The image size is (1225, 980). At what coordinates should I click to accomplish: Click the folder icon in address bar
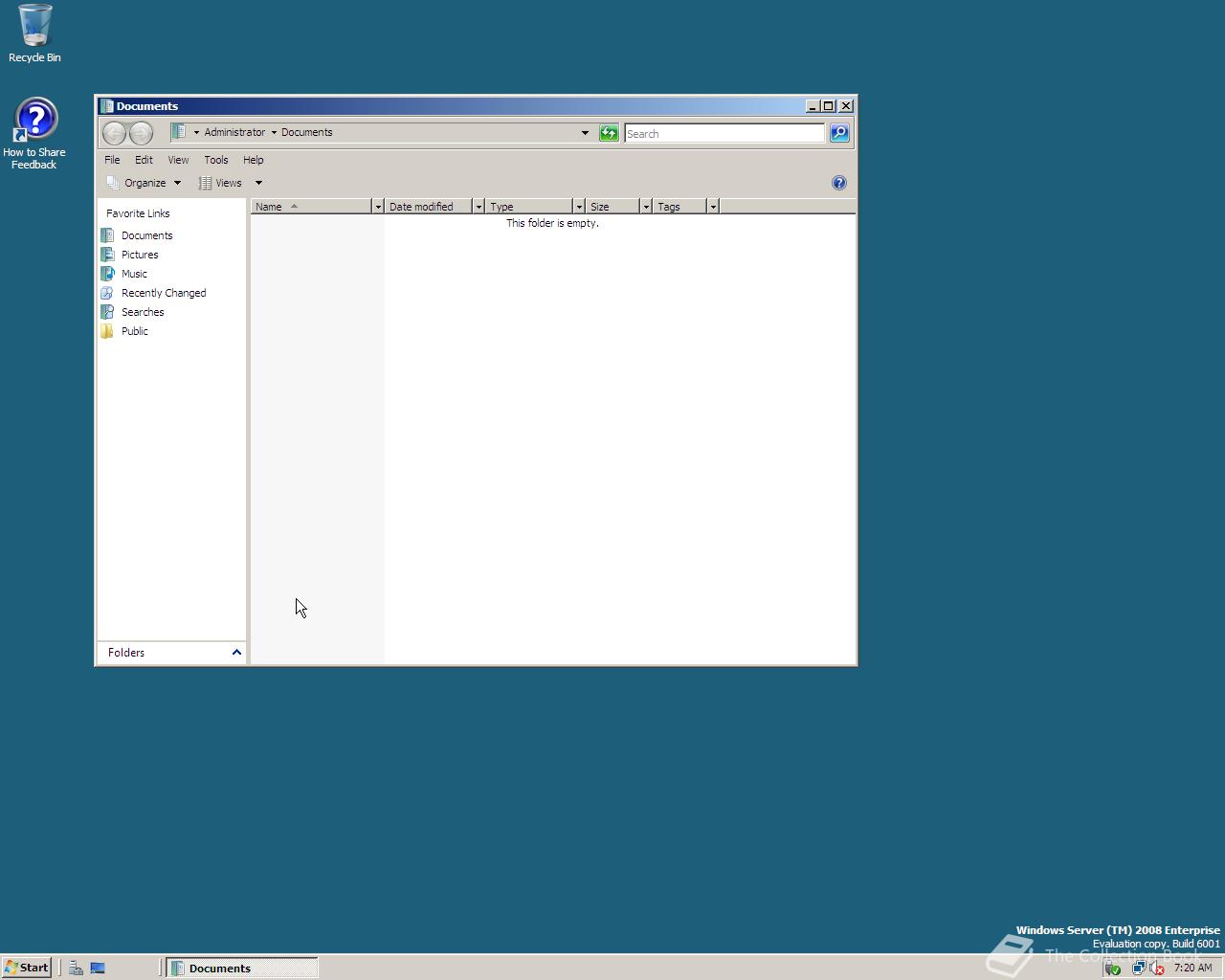tap(178, 132)
